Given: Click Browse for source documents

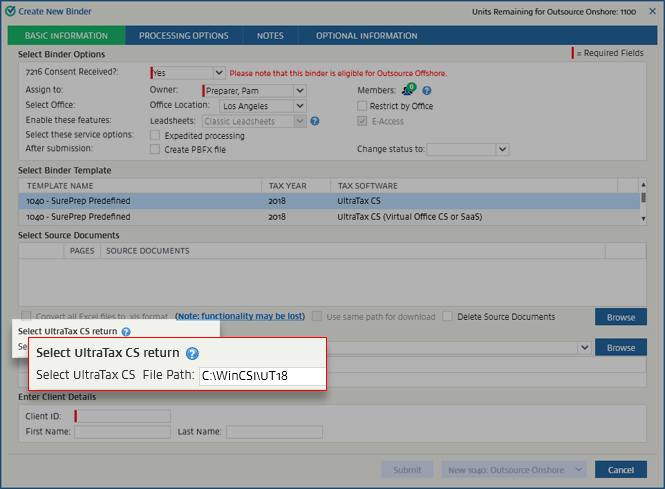Looking at the screenshot, I should [620, 317].
